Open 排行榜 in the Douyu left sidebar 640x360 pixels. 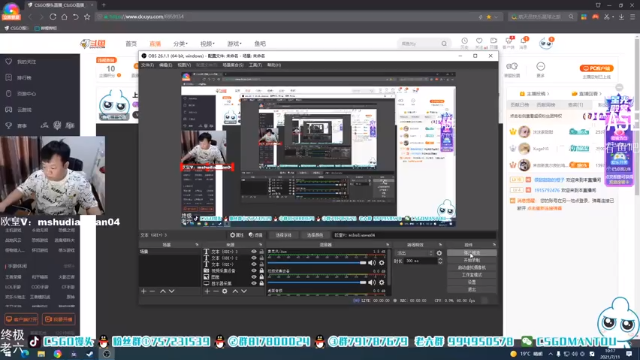[24, 78]
